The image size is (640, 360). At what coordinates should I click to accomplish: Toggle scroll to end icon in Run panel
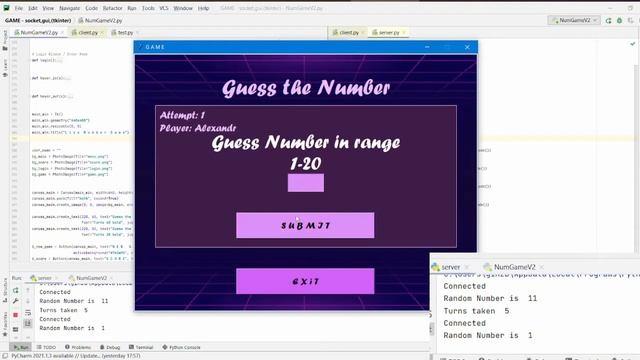[28, 323]
